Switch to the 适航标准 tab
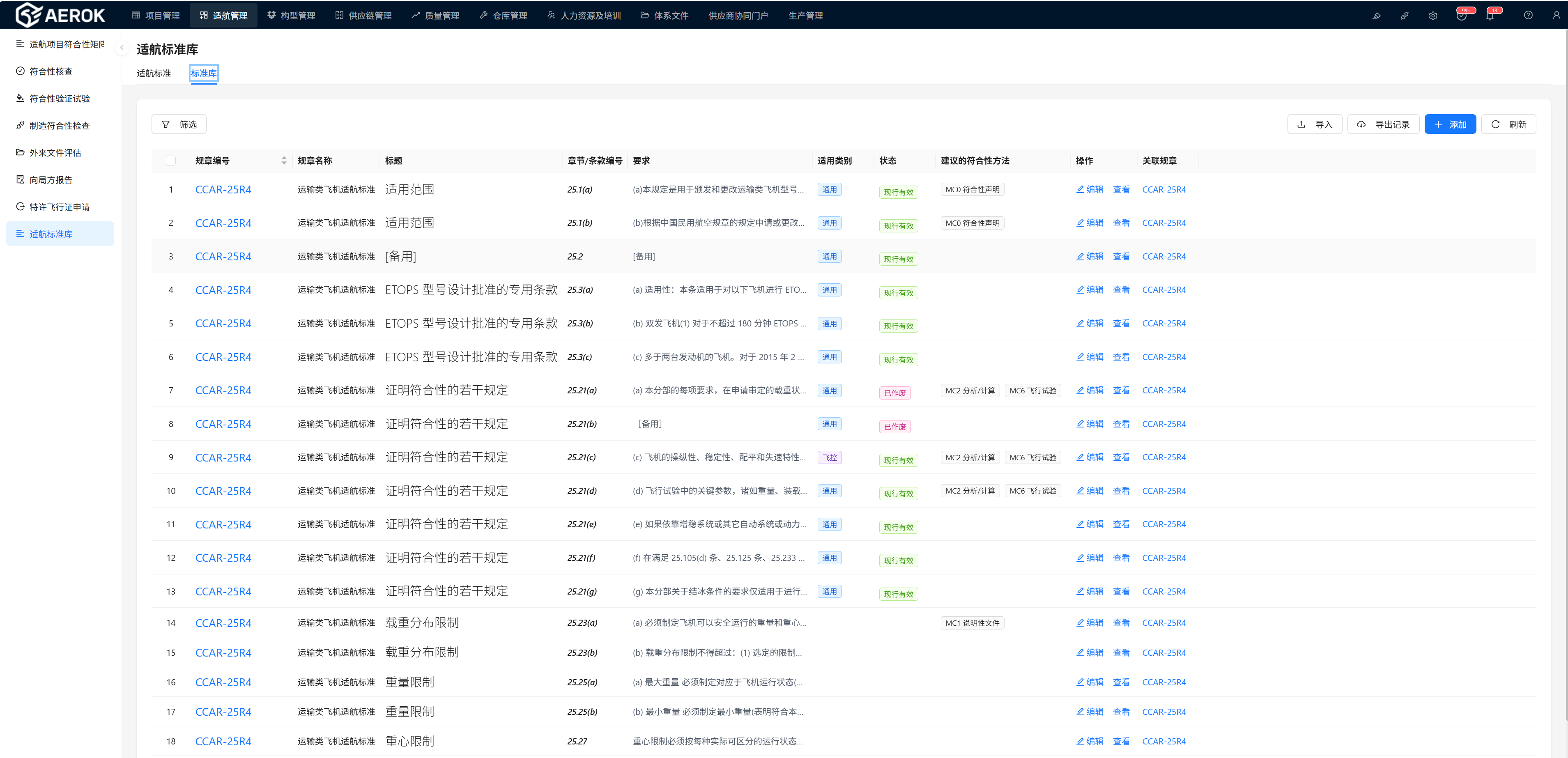 pyautogui.click(x=154, y=73)
